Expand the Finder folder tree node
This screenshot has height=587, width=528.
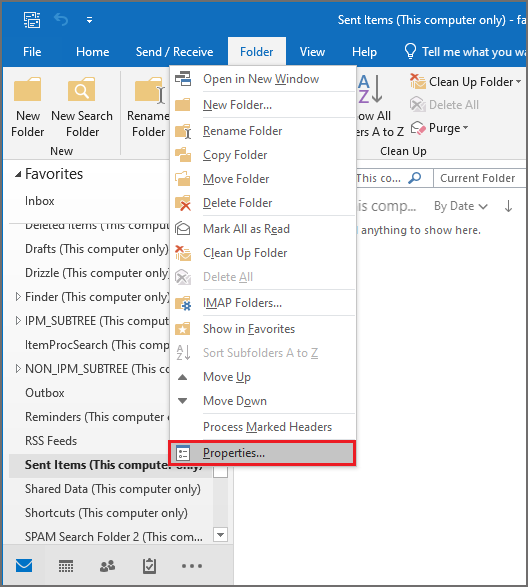[x=18, y=297]
